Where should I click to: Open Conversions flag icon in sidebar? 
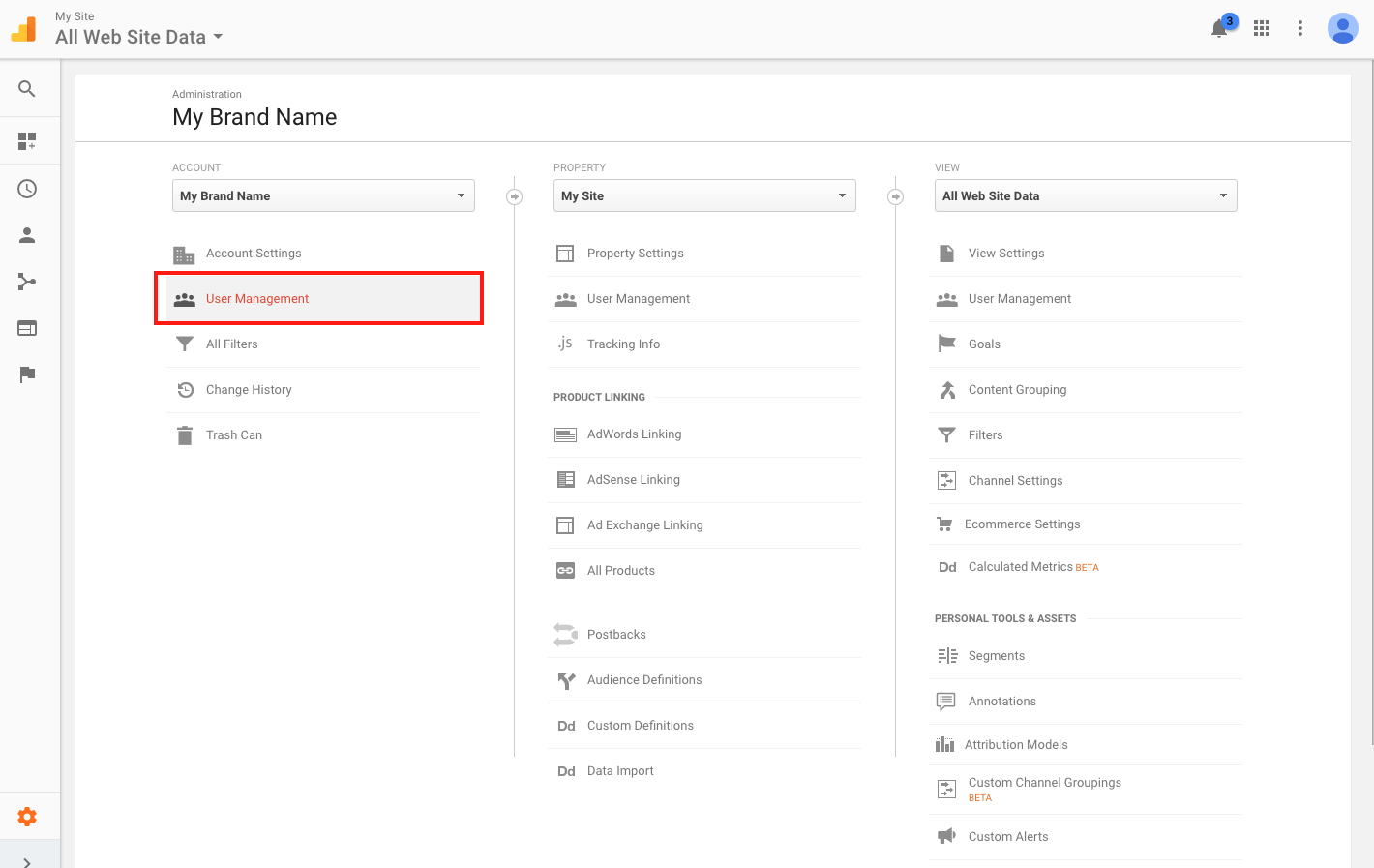click(27, 374)
